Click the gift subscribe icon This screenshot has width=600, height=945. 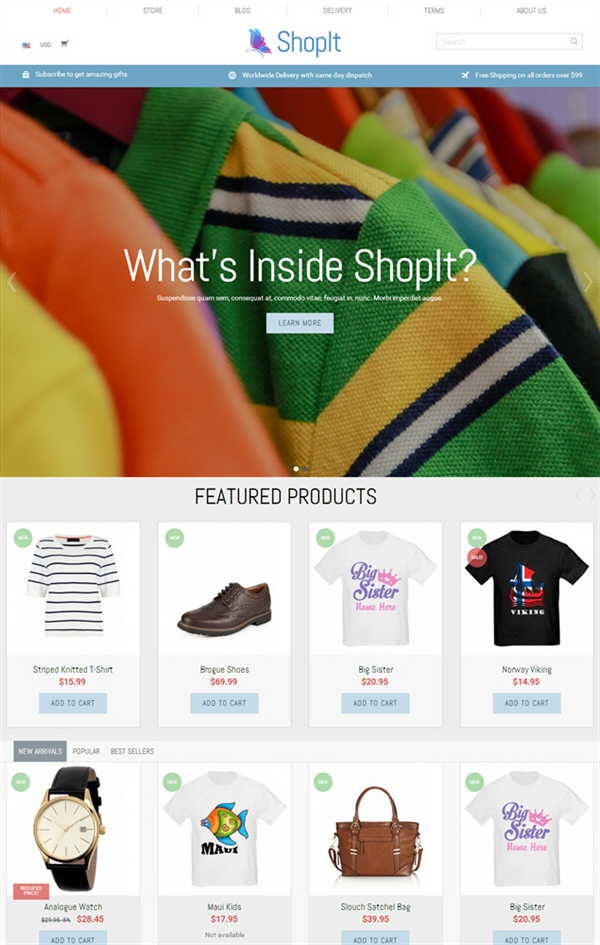pos(25,75)
